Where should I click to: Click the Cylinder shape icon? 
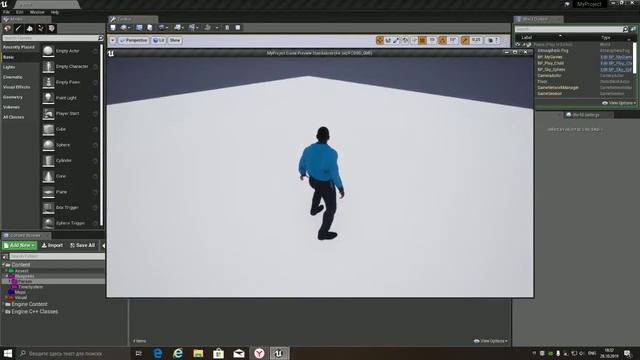coord(48,160)
